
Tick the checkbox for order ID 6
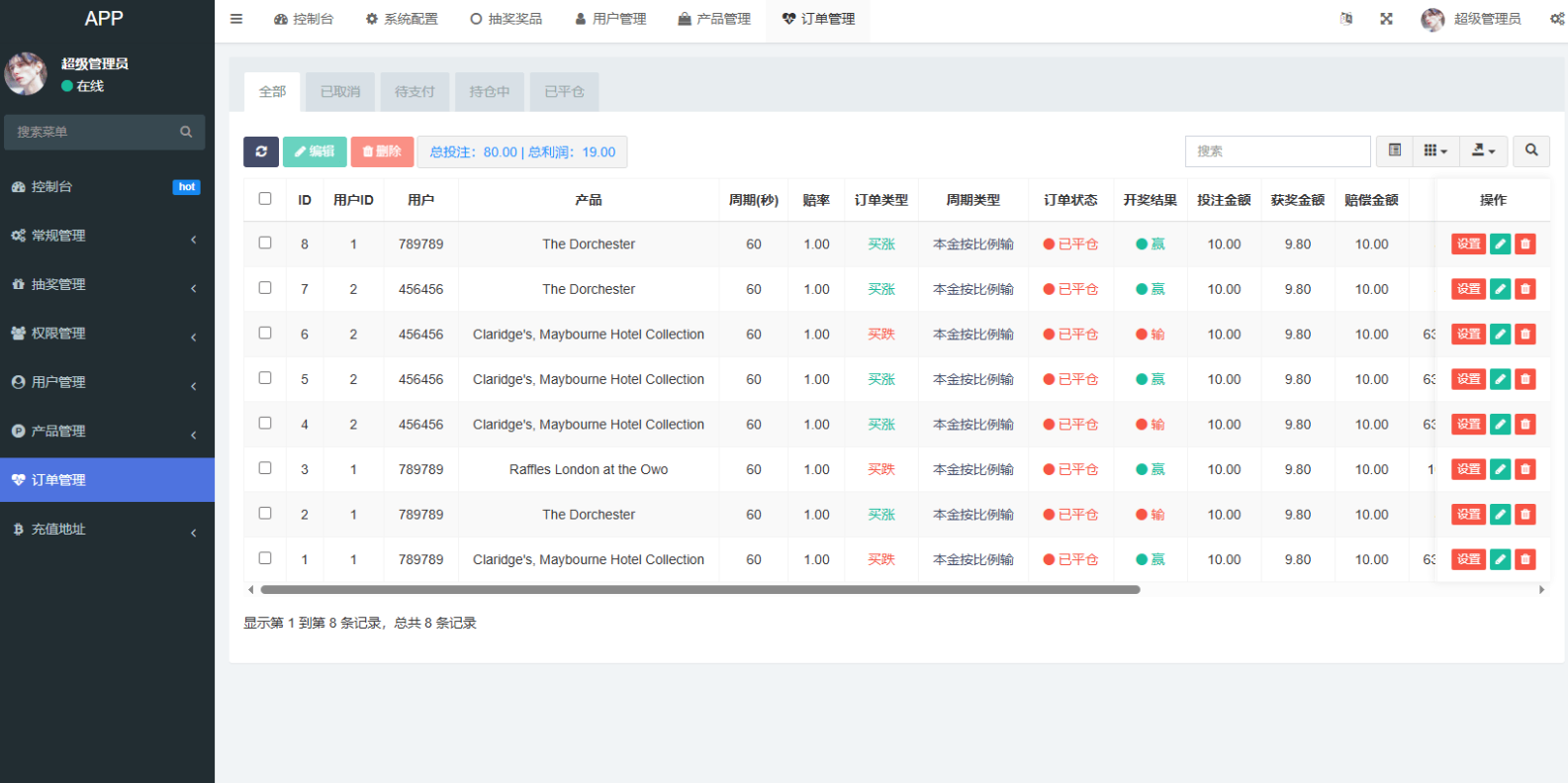click(265, 333)
